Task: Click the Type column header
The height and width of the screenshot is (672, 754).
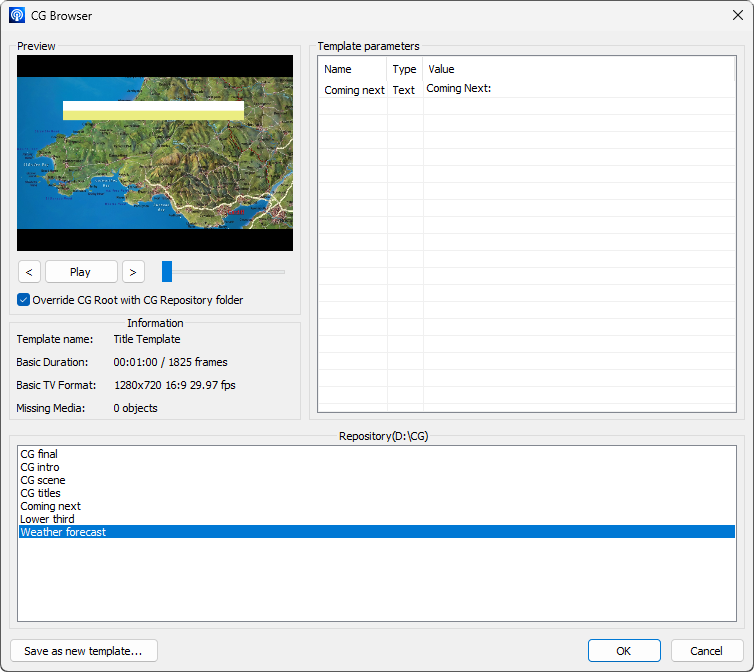Action: (x=404, y=69)
